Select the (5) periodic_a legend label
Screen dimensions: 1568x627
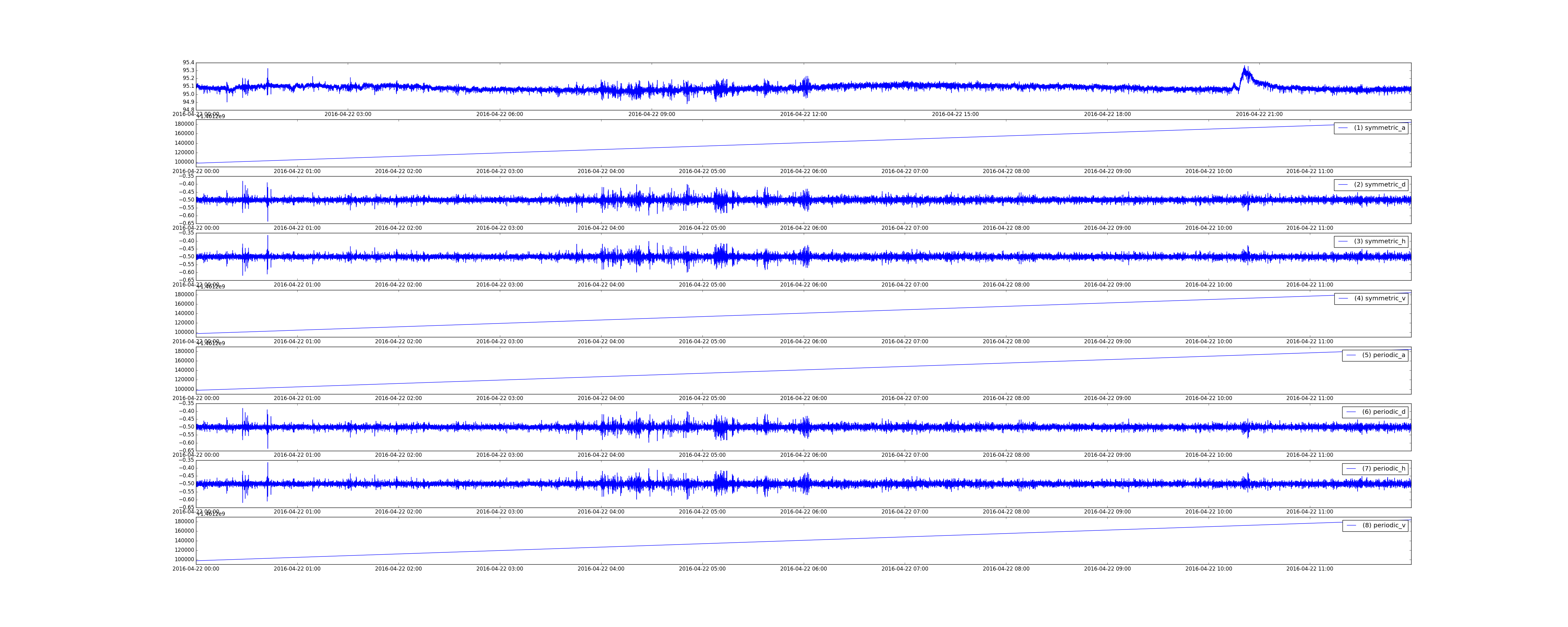[x=1384, y=355]
